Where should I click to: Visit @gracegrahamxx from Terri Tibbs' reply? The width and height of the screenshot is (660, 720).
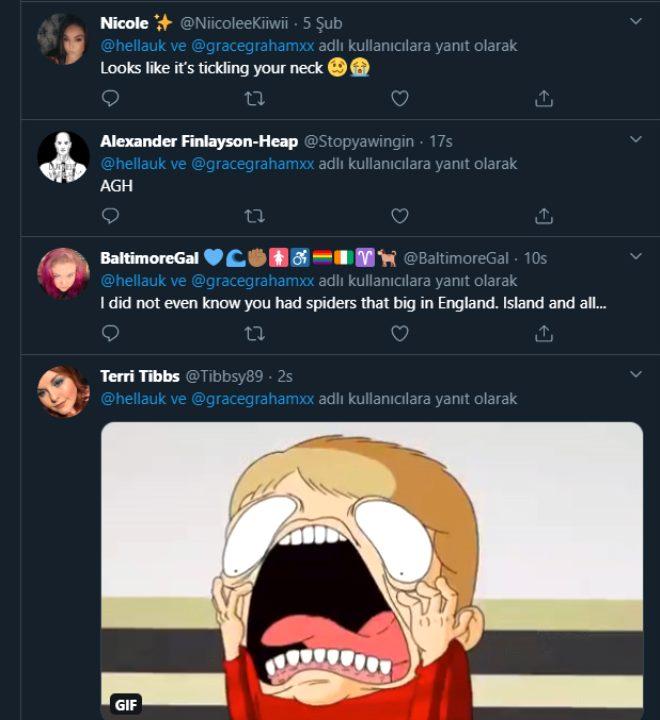point(252,399)
